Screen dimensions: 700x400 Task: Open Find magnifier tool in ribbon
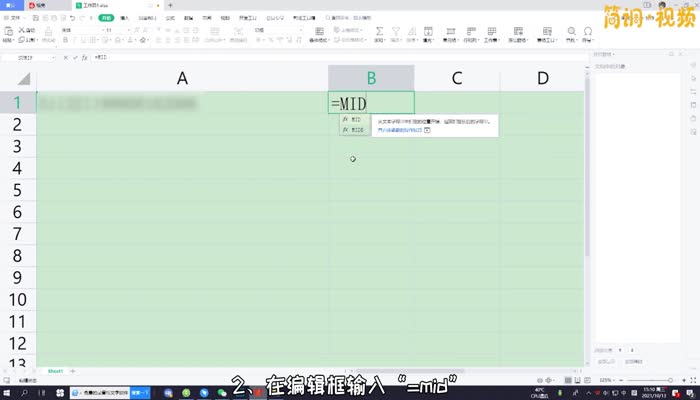569,31
